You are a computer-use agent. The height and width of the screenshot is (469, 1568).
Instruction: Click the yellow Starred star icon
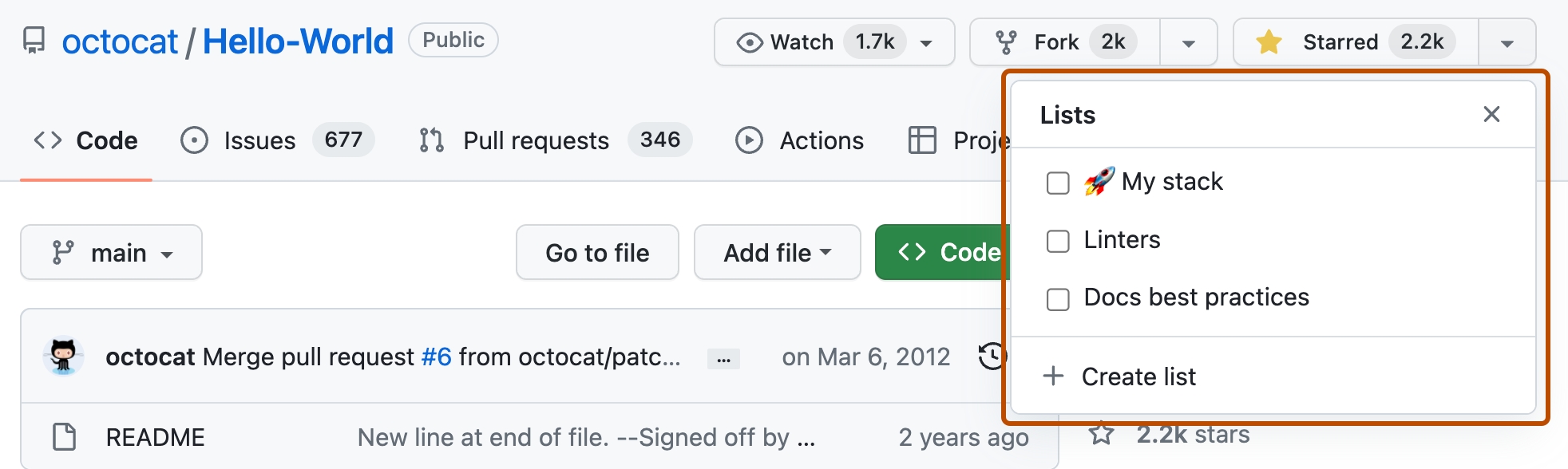tap(1269, 41)
